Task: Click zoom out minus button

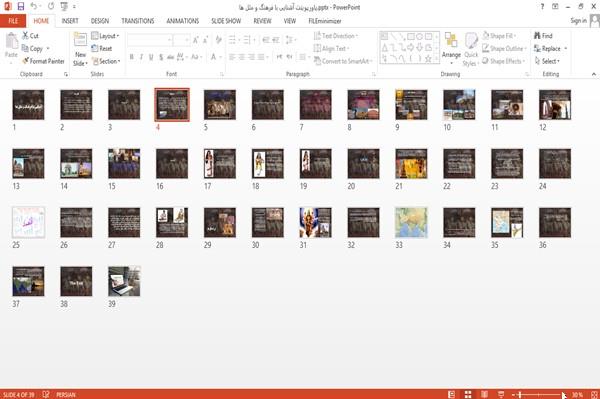Action: (x=514, y=394)
